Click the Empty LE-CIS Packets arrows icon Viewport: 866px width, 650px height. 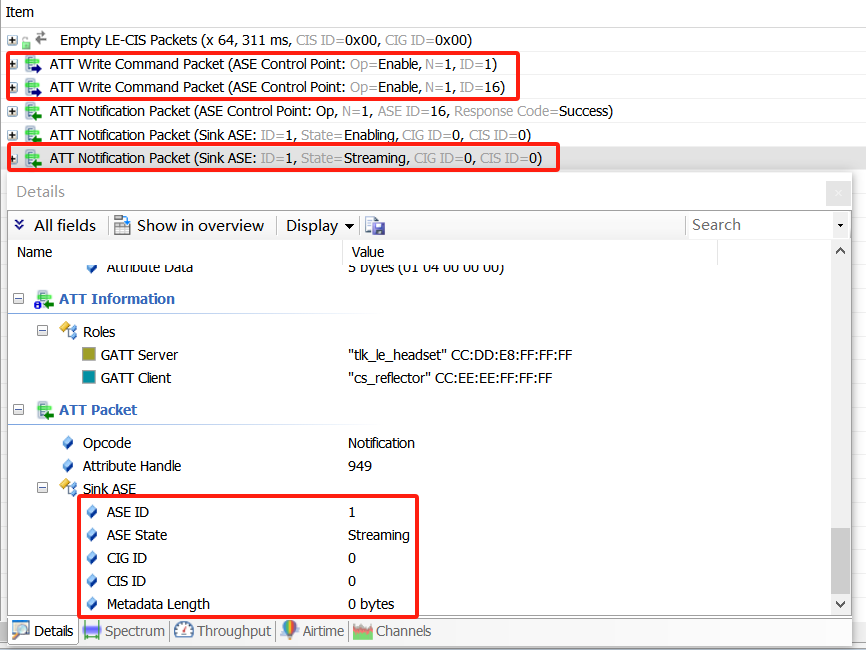click(41, 38)
